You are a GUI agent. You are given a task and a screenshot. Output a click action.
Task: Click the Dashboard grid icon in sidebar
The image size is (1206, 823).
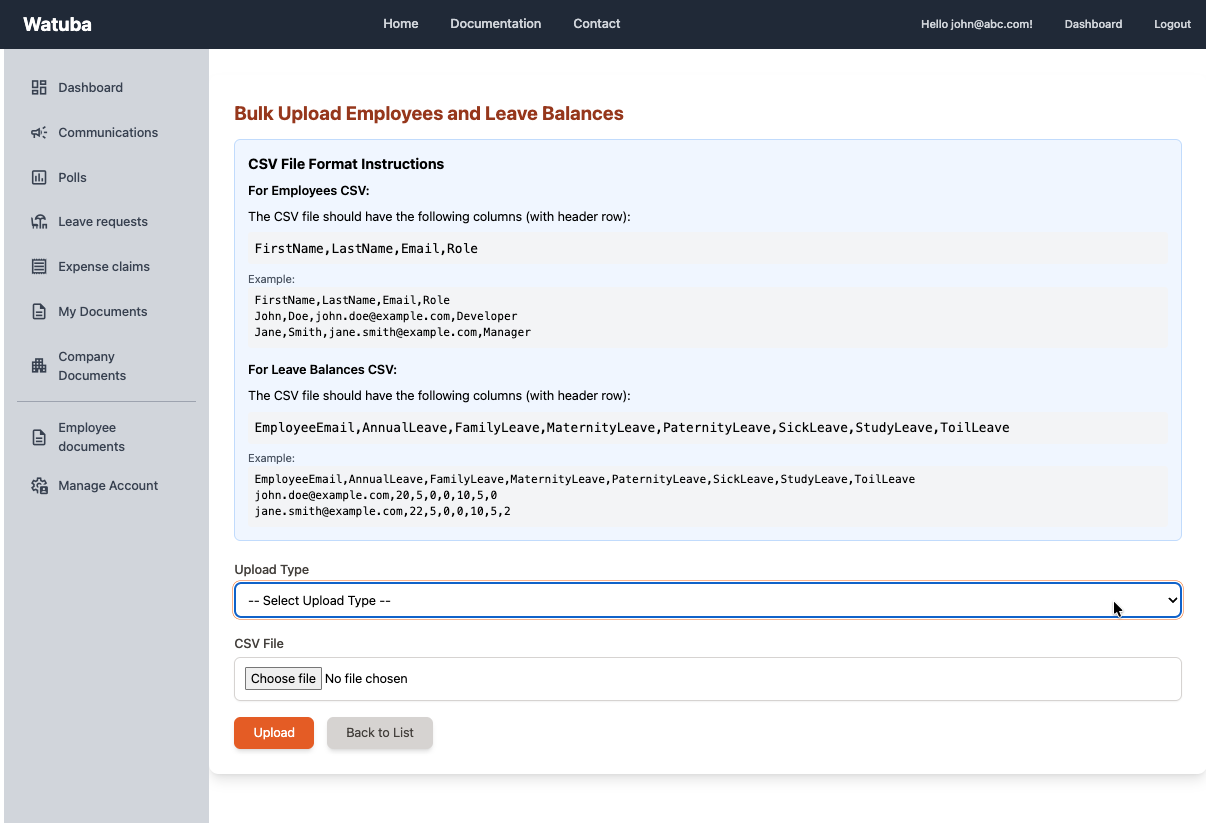[x=39, y=88]
